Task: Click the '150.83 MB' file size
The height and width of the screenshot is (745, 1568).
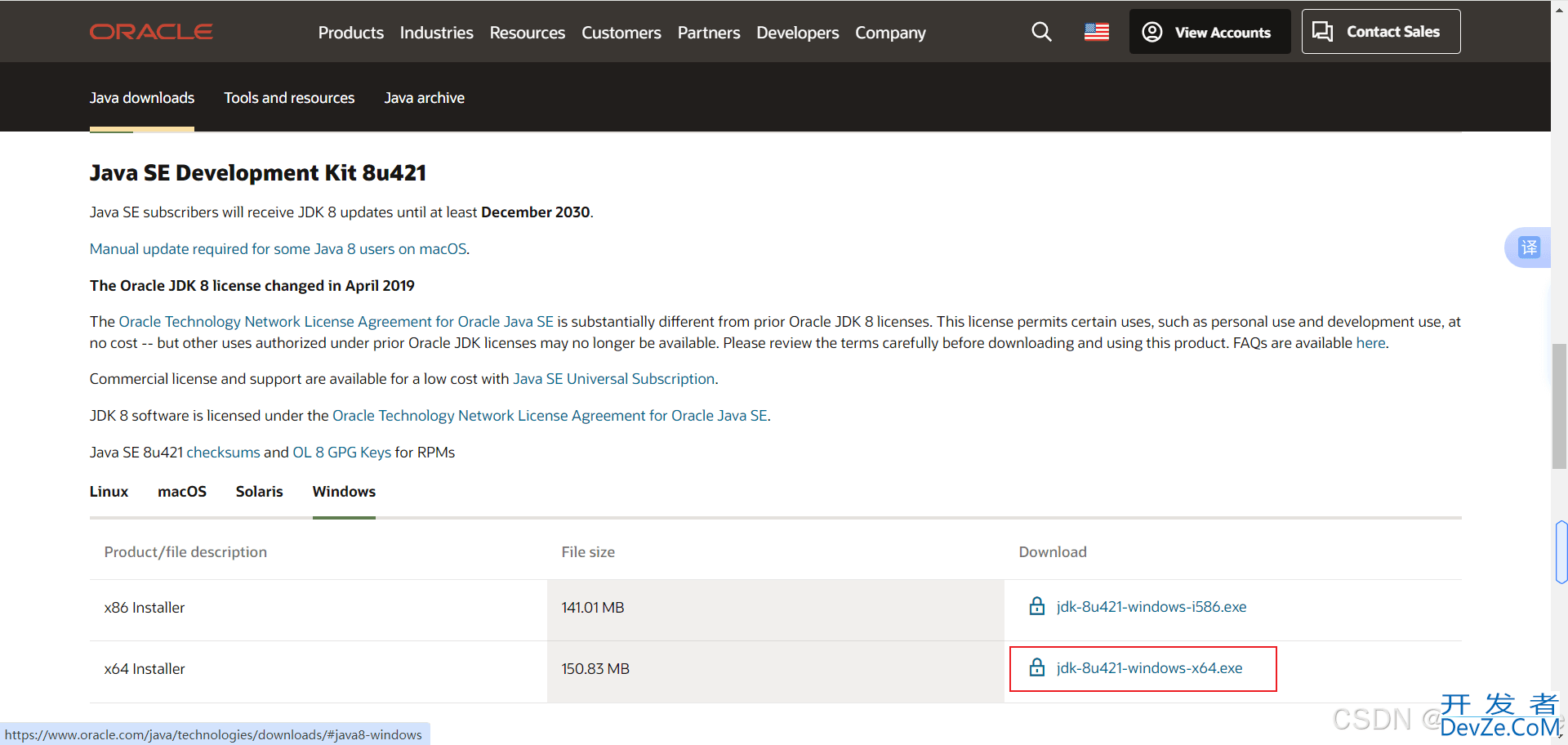Action: [x=595, y=669]
